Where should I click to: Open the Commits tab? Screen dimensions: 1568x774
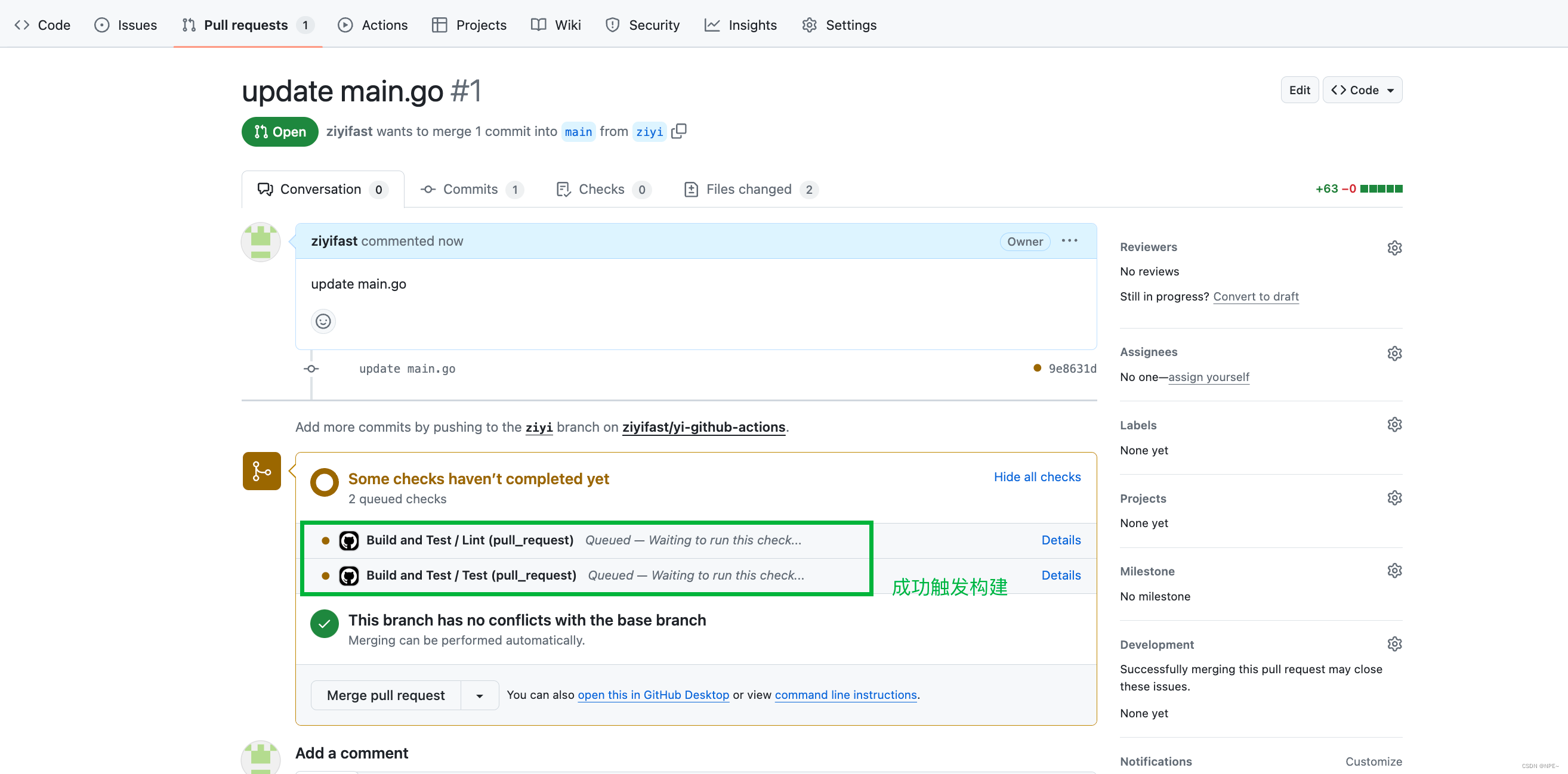coord(470,189)
